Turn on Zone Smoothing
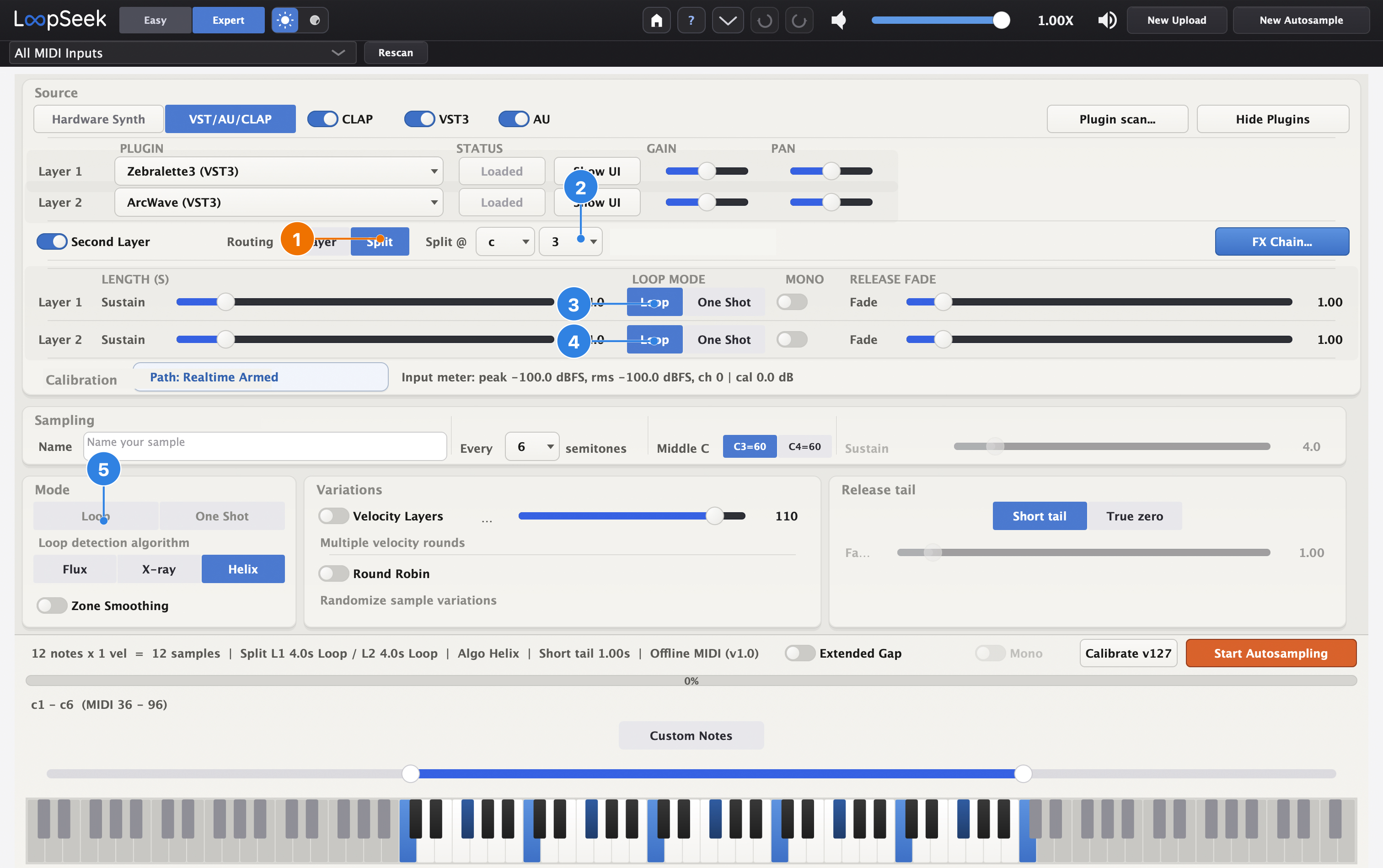This screenshot has height=868, width=1383. [x=52, y=605]
